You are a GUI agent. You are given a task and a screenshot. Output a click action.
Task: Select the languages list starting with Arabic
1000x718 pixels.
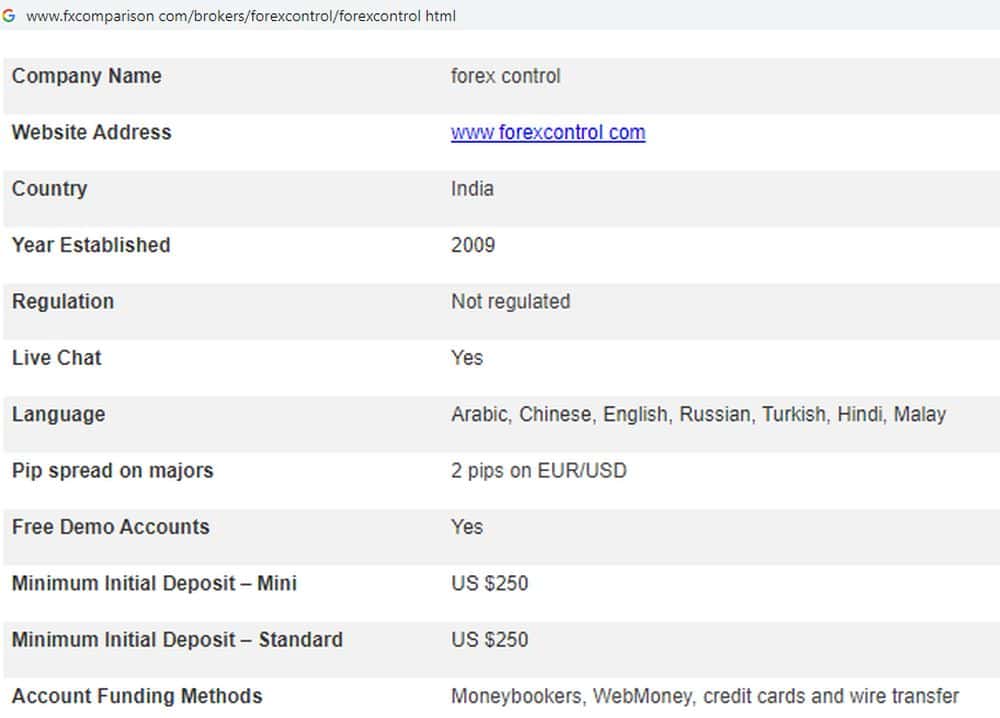pyautogui.click(x=698, y=414)
